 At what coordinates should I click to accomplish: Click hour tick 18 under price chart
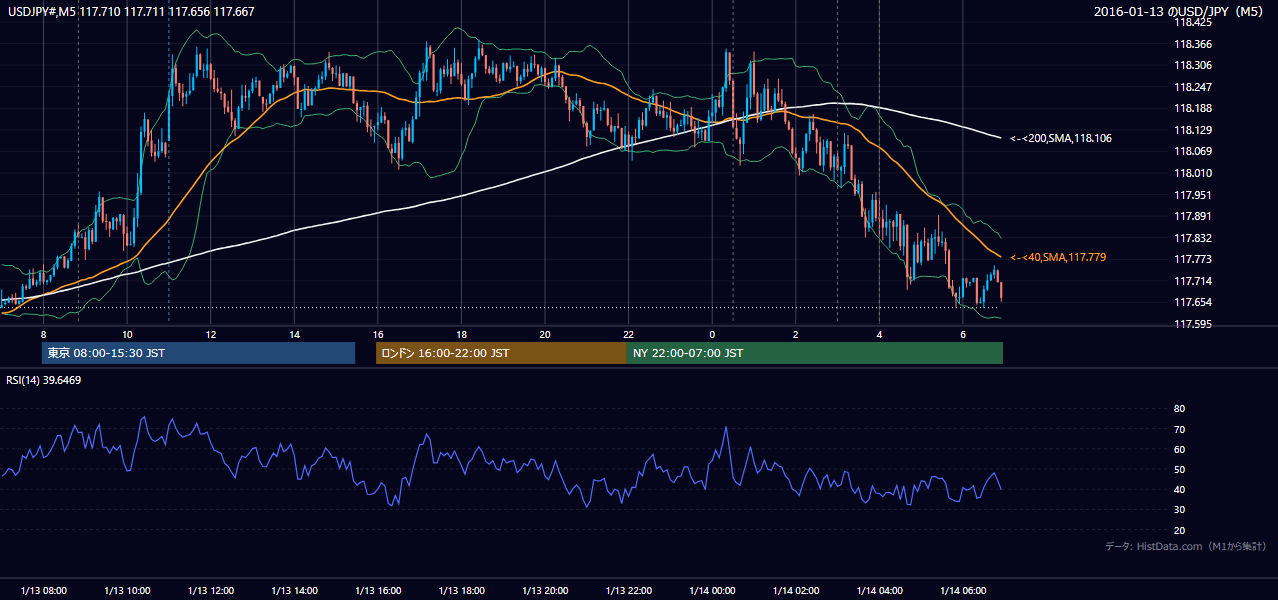[x=461, y=334]
